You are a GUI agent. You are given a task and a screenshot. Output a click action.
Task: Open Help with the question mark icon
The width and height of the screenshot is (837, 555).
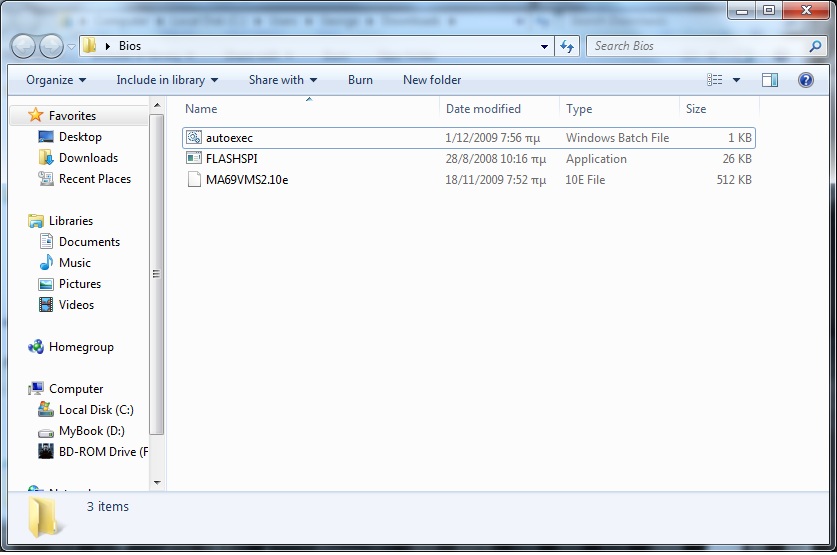pyautogui.click(x=806, y=80)
